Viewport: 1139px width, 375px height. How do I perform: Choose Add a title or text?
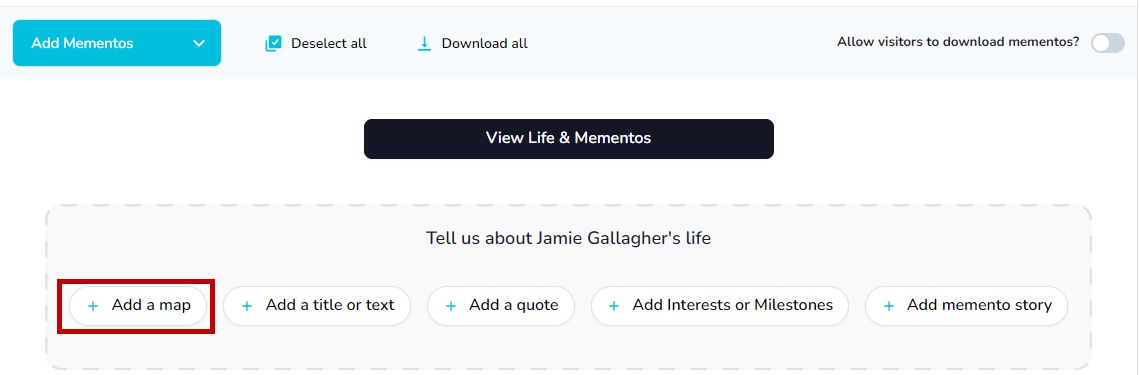[x=317, y=306]
